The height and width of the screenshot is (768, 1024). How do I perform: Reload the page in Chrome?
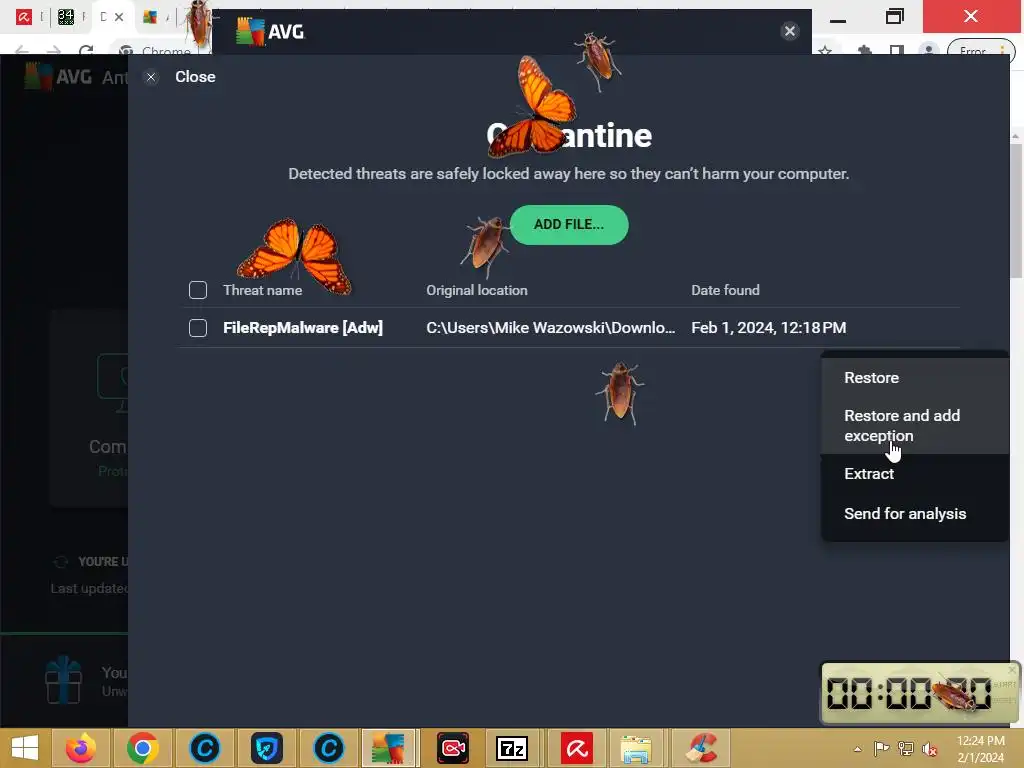tap(86, 50)
